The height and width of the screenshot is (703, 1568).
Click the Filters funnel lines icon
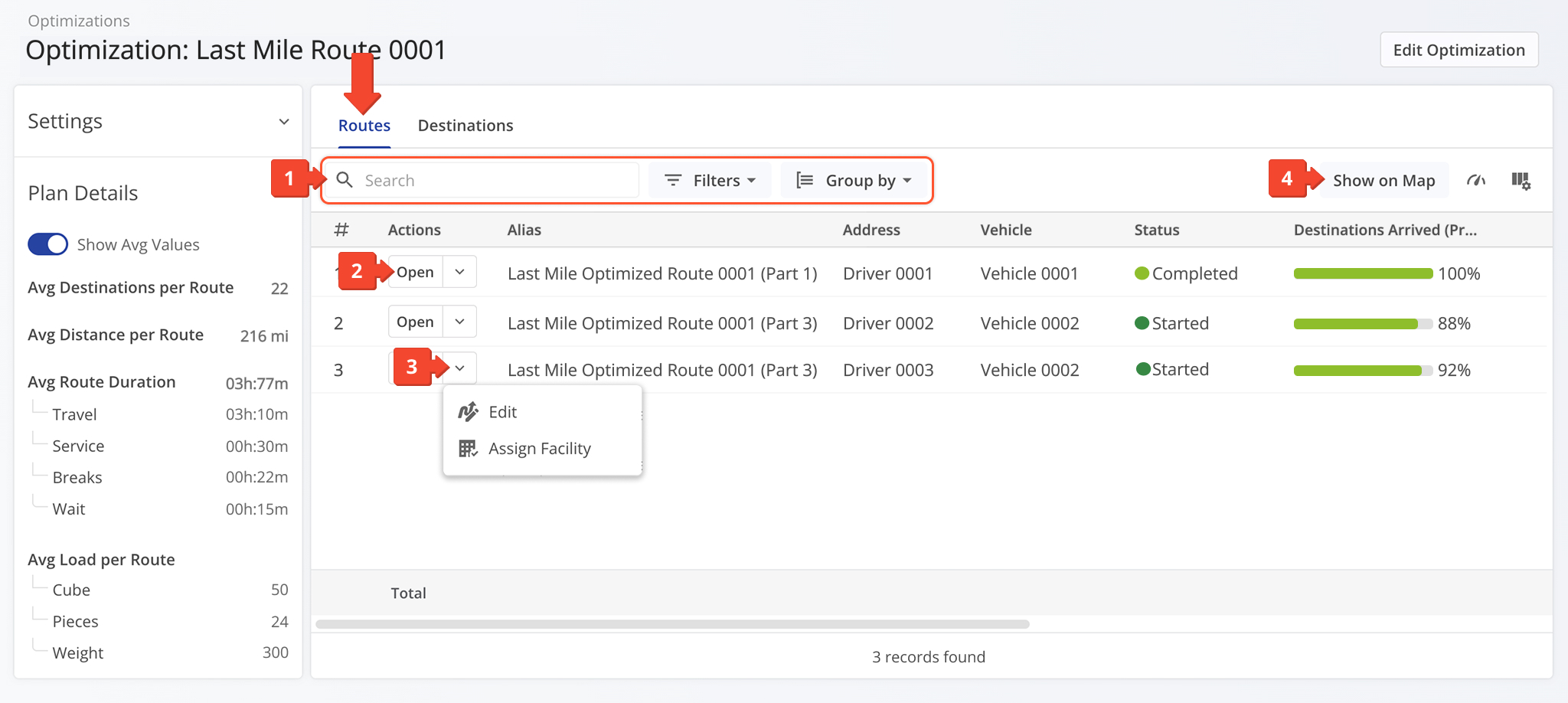tap(673, 180)
